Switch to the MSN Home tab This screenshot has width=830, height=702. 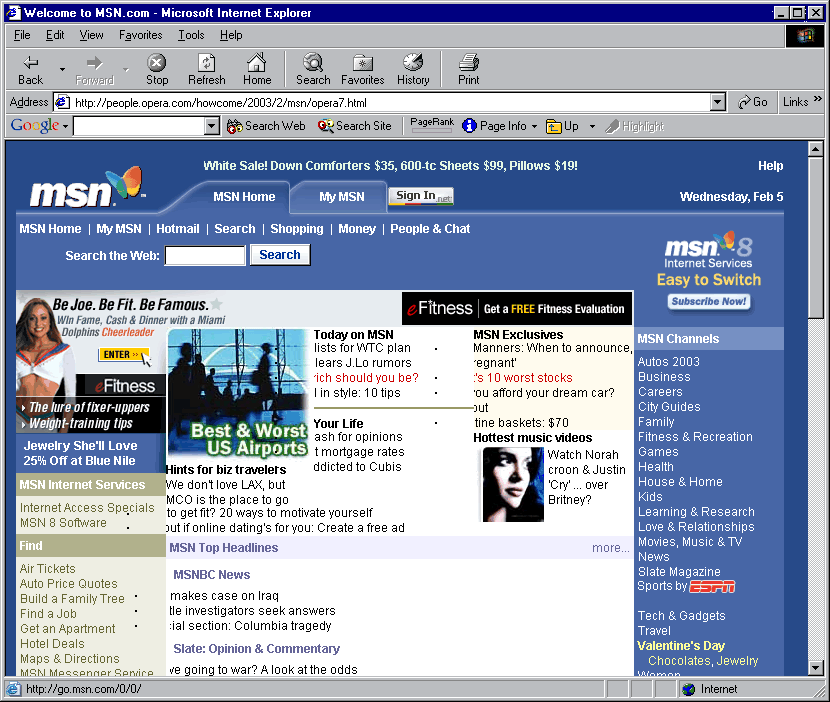coord(244,197)
